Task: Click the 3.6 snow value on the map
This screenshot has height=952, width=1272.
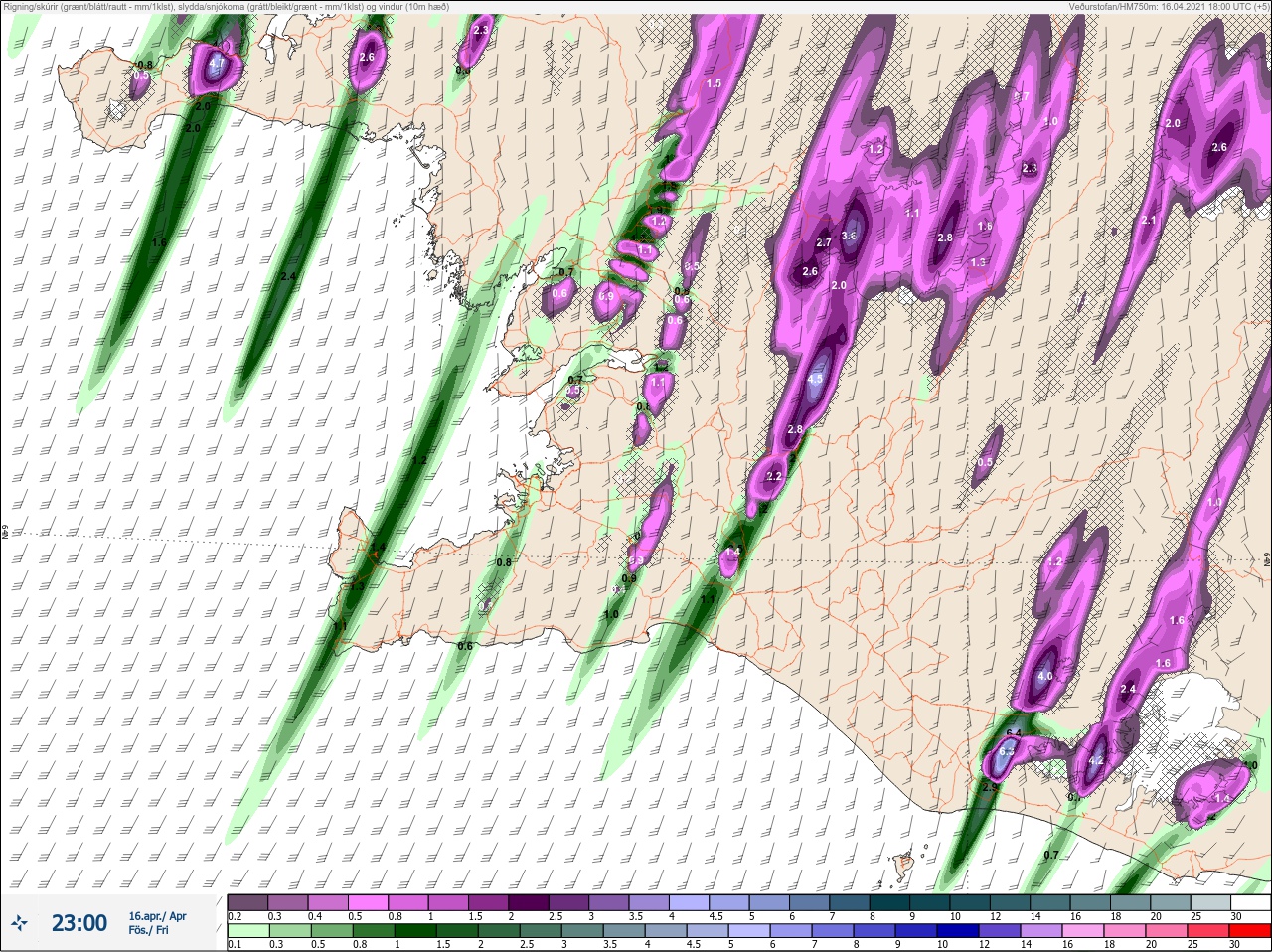Action: pos(849,237)
